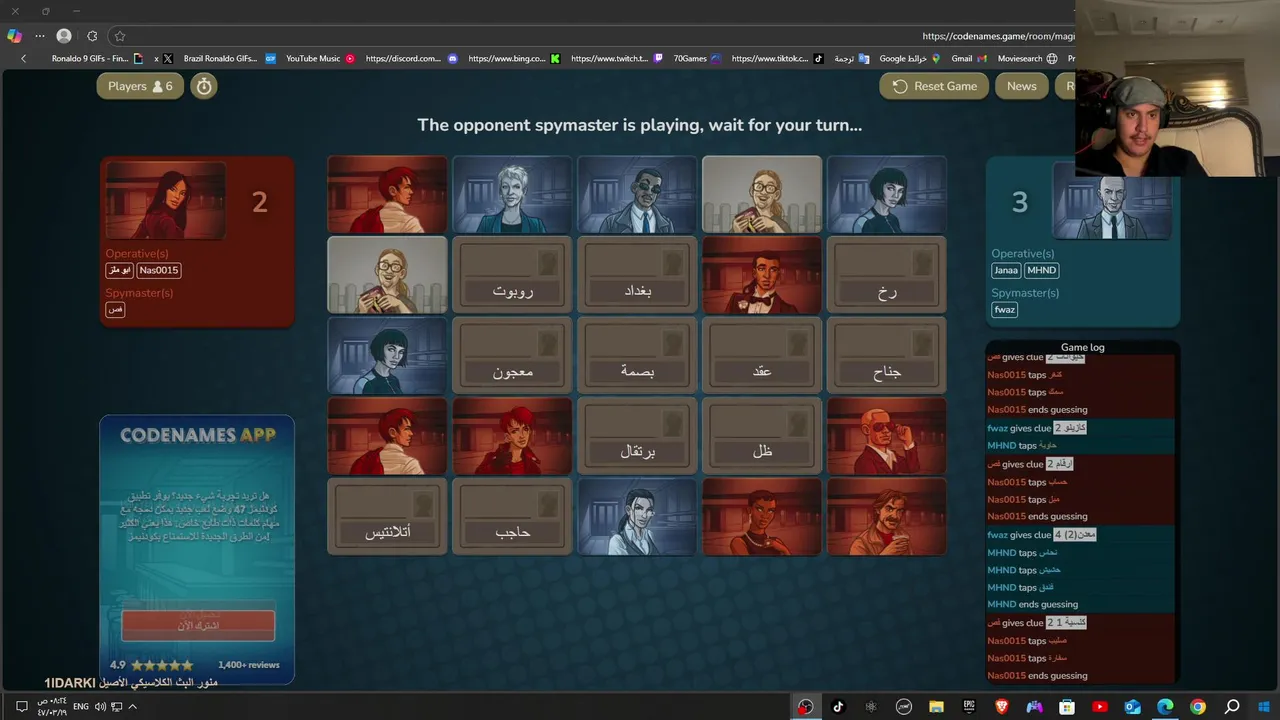Click log entry MHND ends guessing

pyautogui.click(x=1032, y=604)
